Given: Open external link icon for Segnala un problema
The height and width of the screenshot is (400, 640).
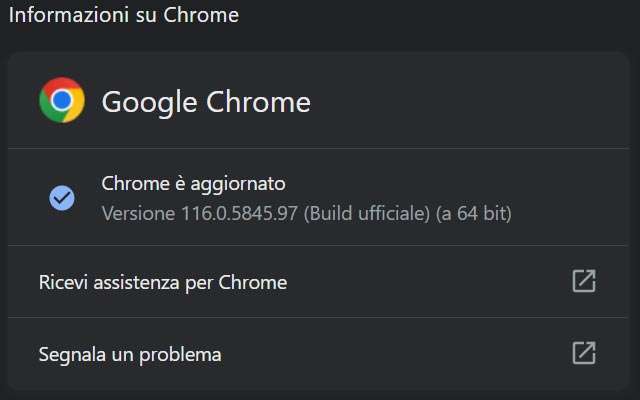Looking at the screenshot, I should pyautogui.click(x=584, y=353).
